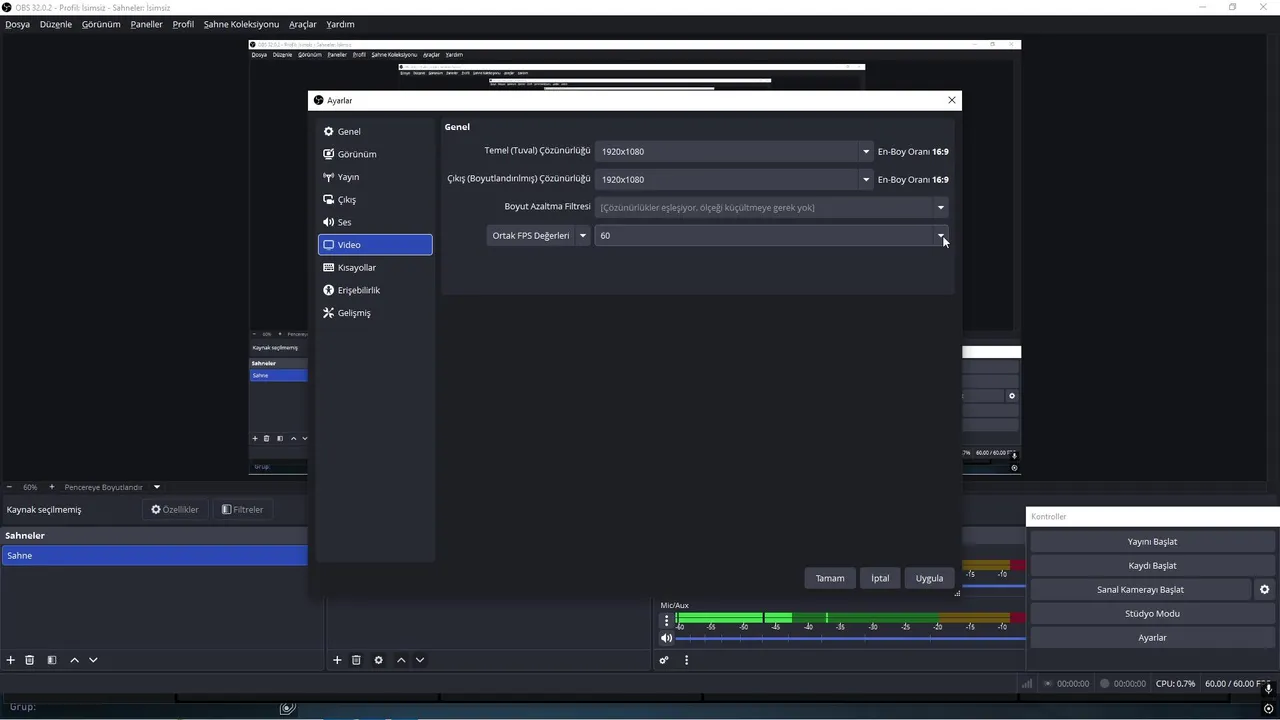Click the network signal icon in status bar
The width and height of the screenshot is (1280, 720).
tap(1027, 684)
